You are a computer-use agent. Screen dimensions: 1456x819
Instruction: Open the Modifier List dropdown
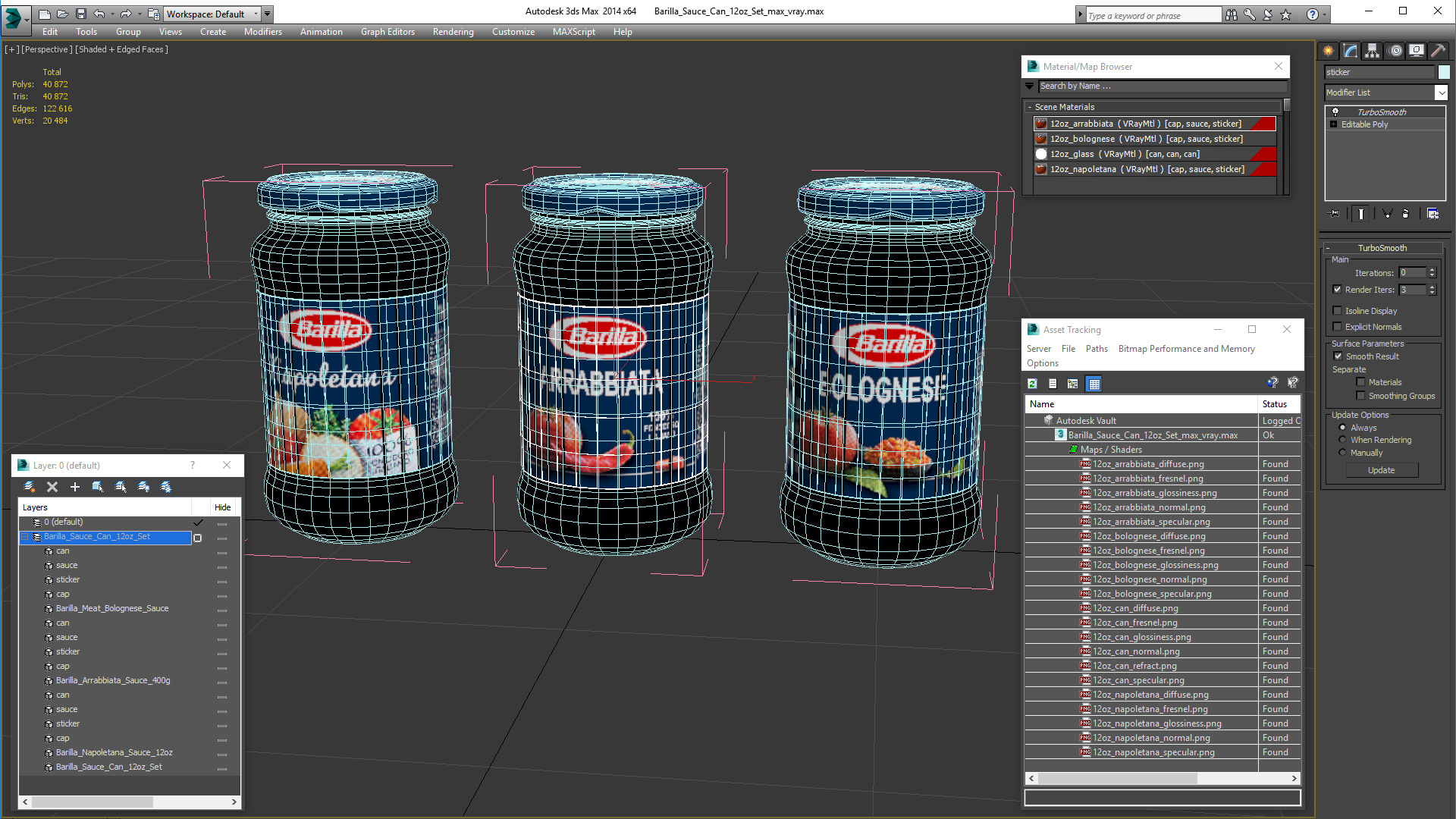coord(1441,93)
